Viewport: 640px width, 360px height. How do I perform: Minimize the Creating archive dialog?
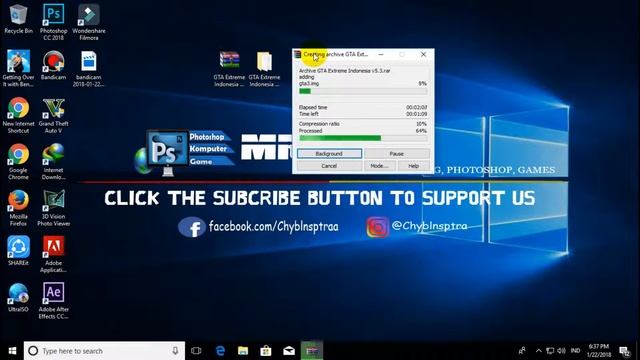point(381,54)
